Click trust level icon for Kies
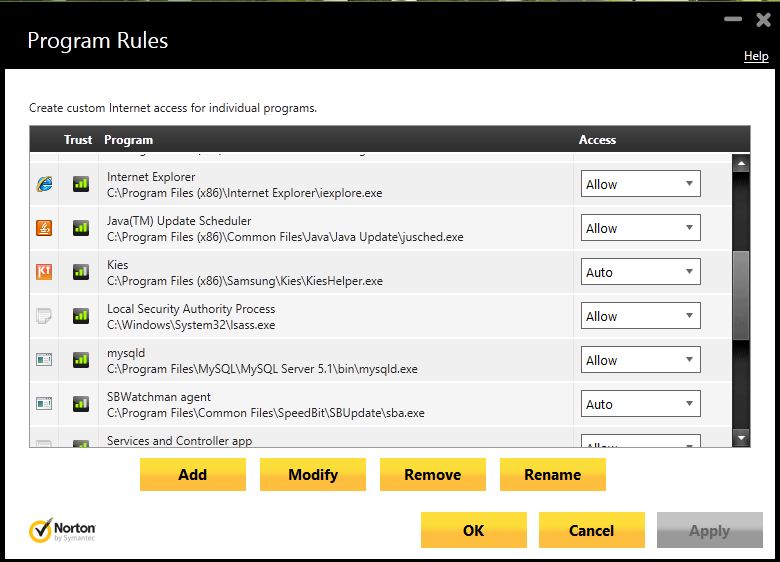 (x=81, y=272)
